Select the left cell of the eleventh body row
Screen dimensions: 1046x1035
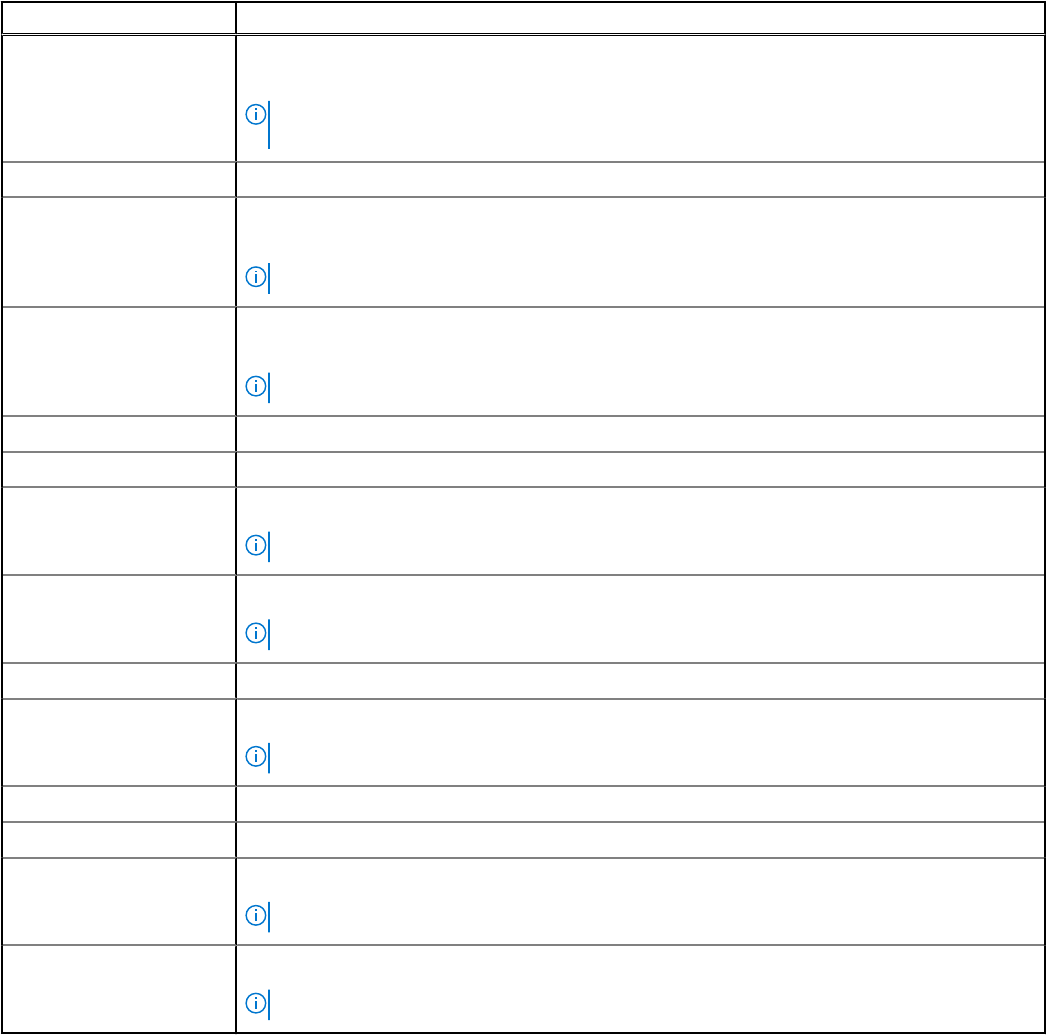(x=119, y=804)
